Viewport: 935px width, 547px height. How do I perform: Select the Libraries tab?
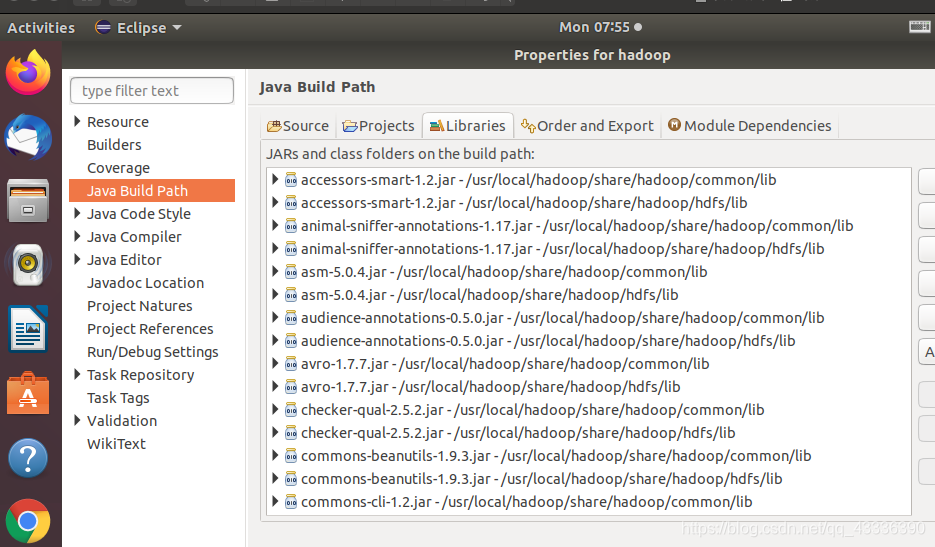tap(468, 126)
